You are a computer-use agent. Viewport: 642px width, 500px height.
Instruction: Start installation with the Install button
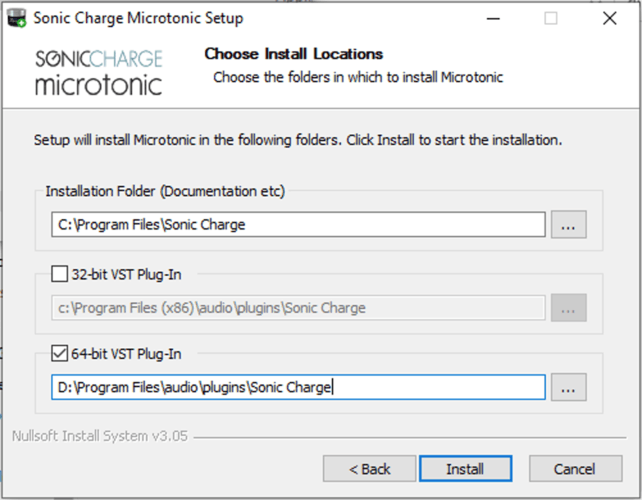(x=466, y=468)
